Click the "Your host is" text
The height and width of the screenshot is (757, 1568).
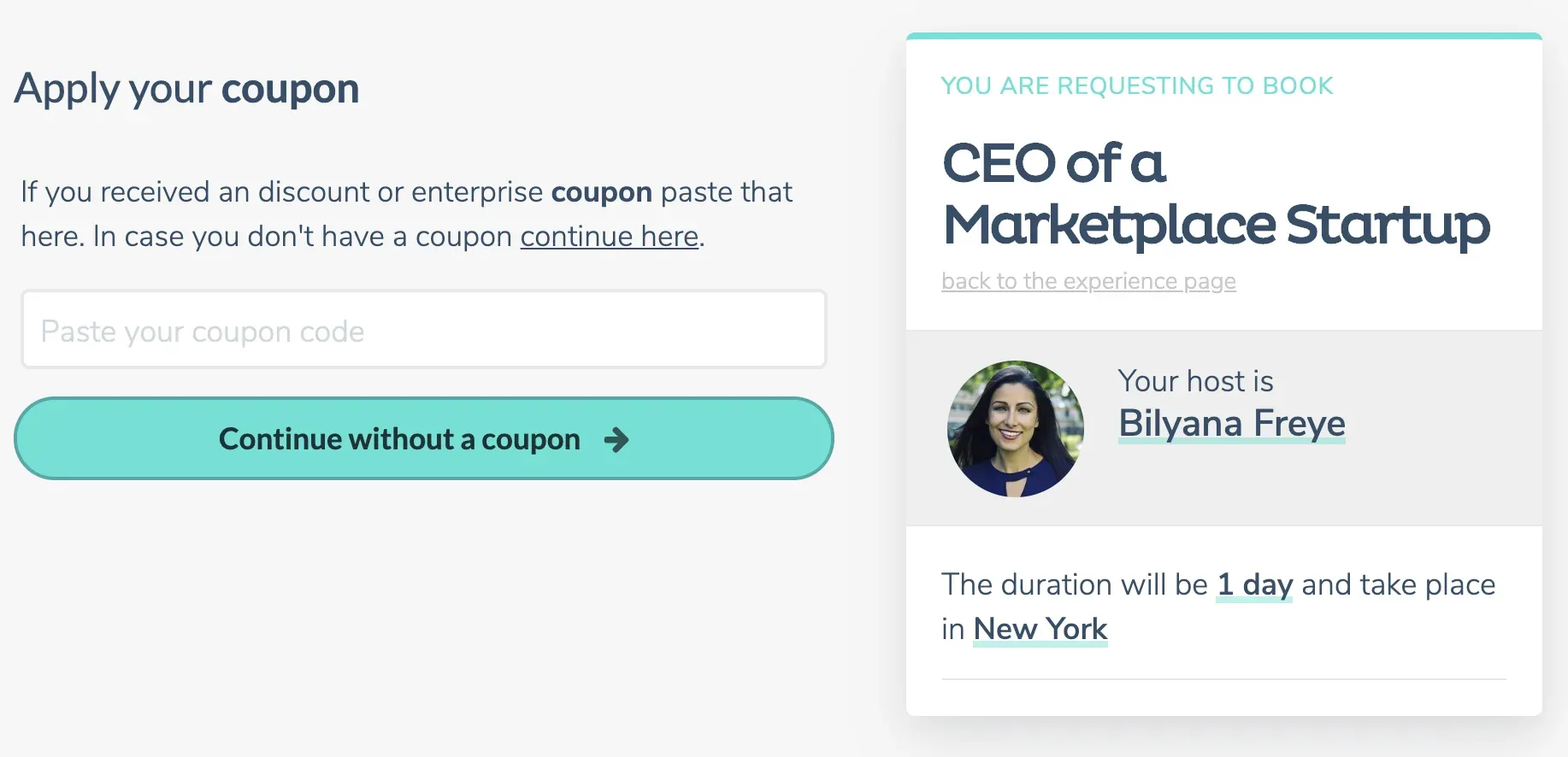pos(1195,381)
